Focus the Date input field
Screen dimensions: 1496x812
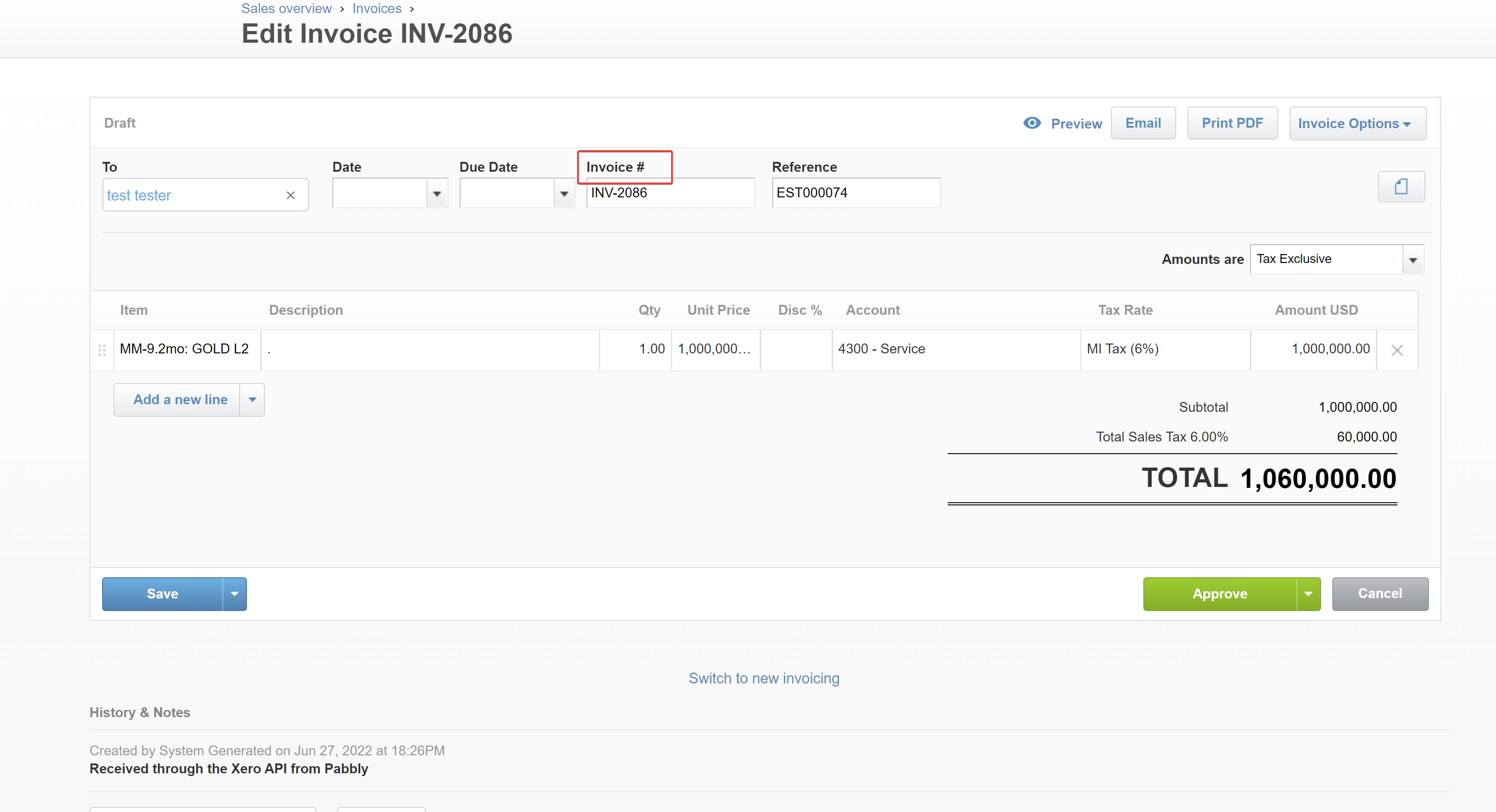380,193
